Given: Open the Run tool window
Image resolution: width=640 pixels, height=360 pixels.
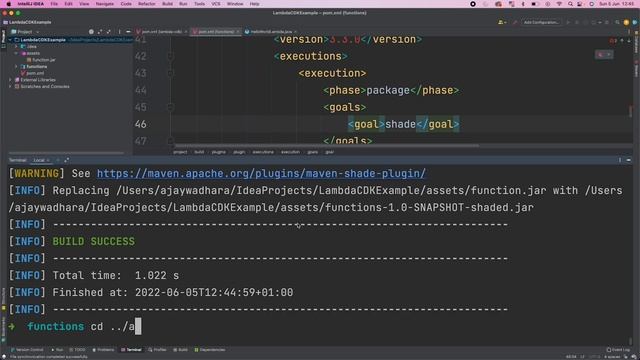Looking at the screenshot, I should [x=57, y=350].
